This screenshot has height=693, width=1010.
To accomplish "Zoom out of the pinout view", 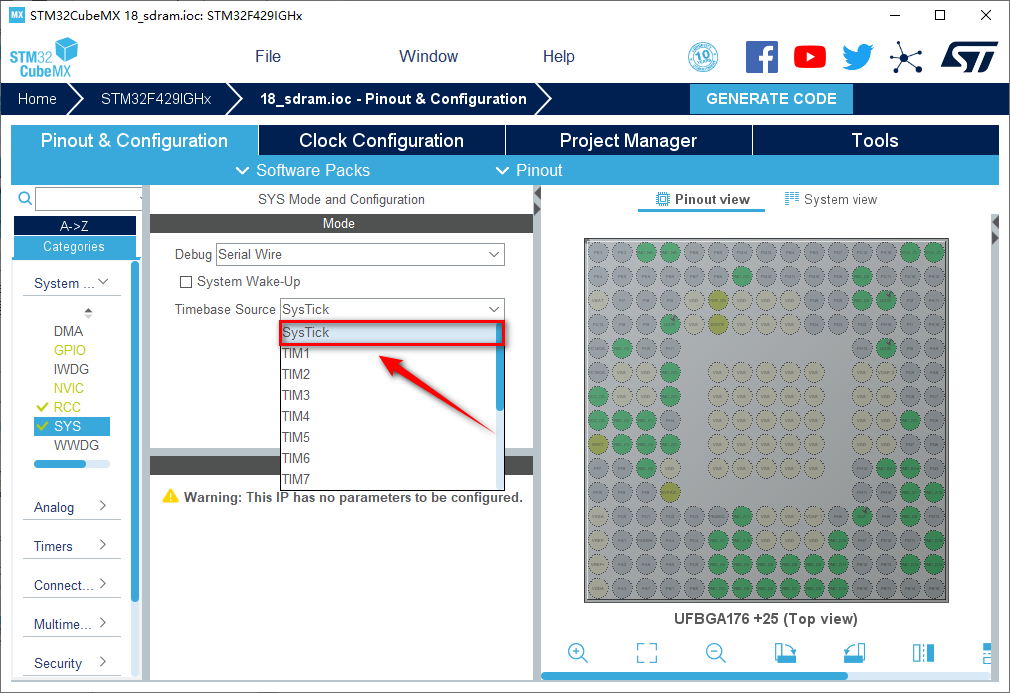I will (715, 653).
